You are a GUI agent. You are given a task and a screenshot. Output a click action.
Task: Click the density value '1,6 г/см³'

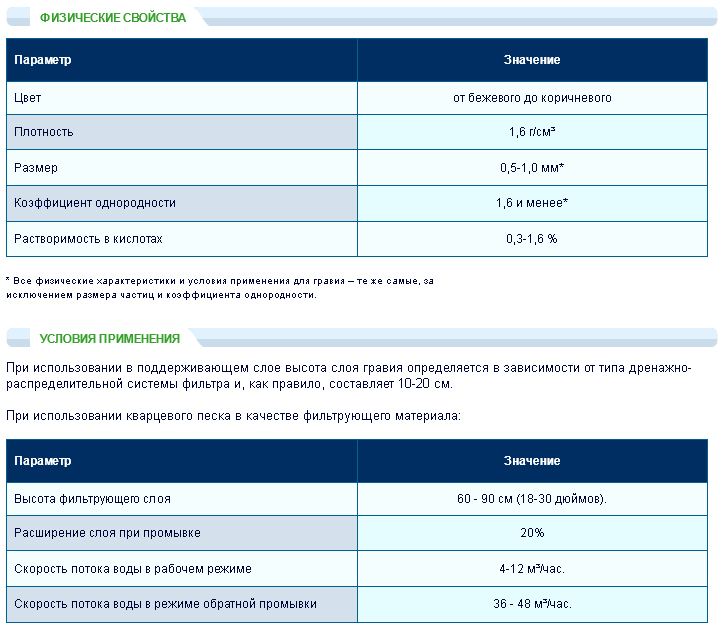(532, 132)
